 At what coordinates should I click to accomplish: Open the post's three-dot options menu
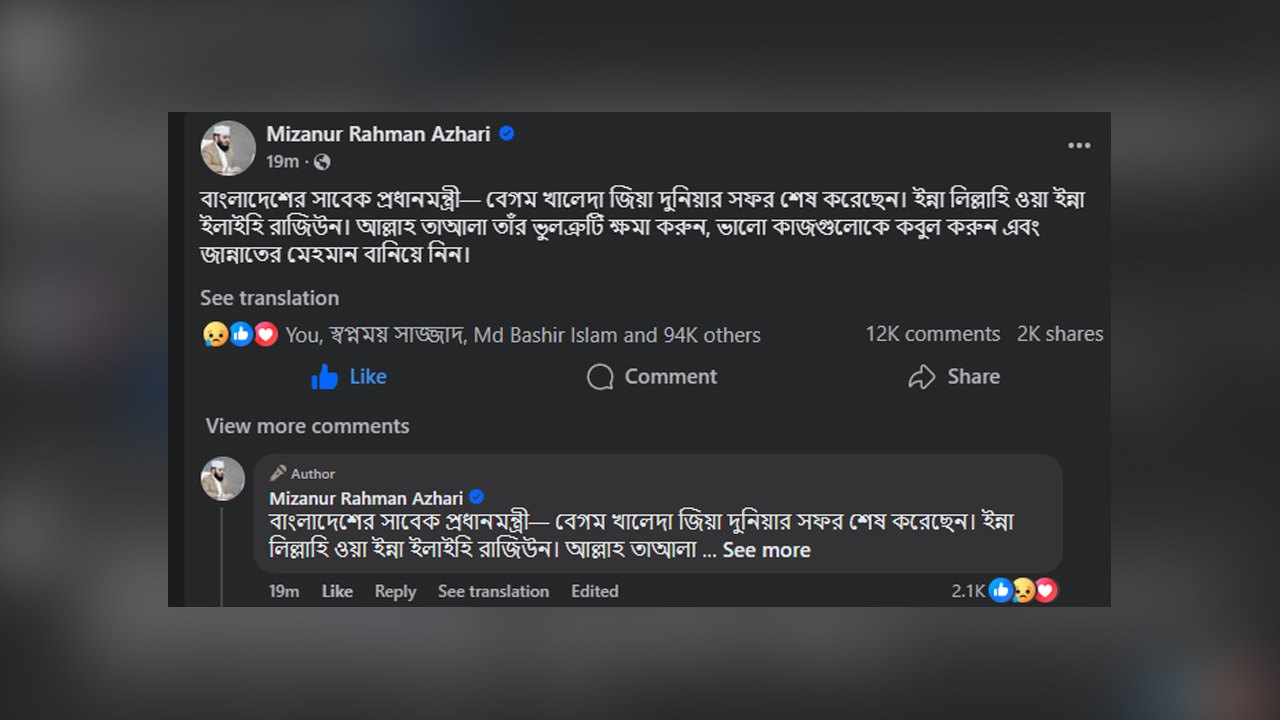(x=1079, y=146)
